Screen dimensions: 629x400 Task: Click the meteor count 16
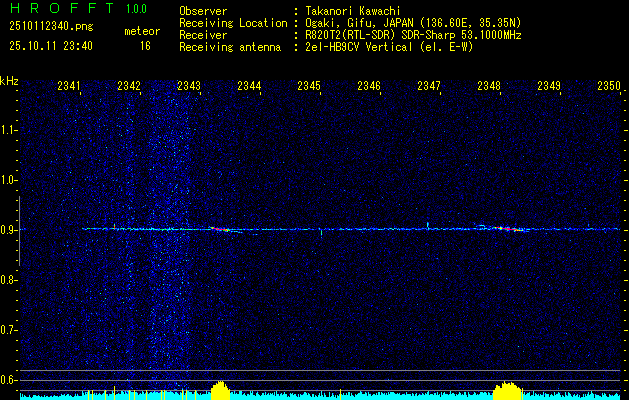click(145, 46)
